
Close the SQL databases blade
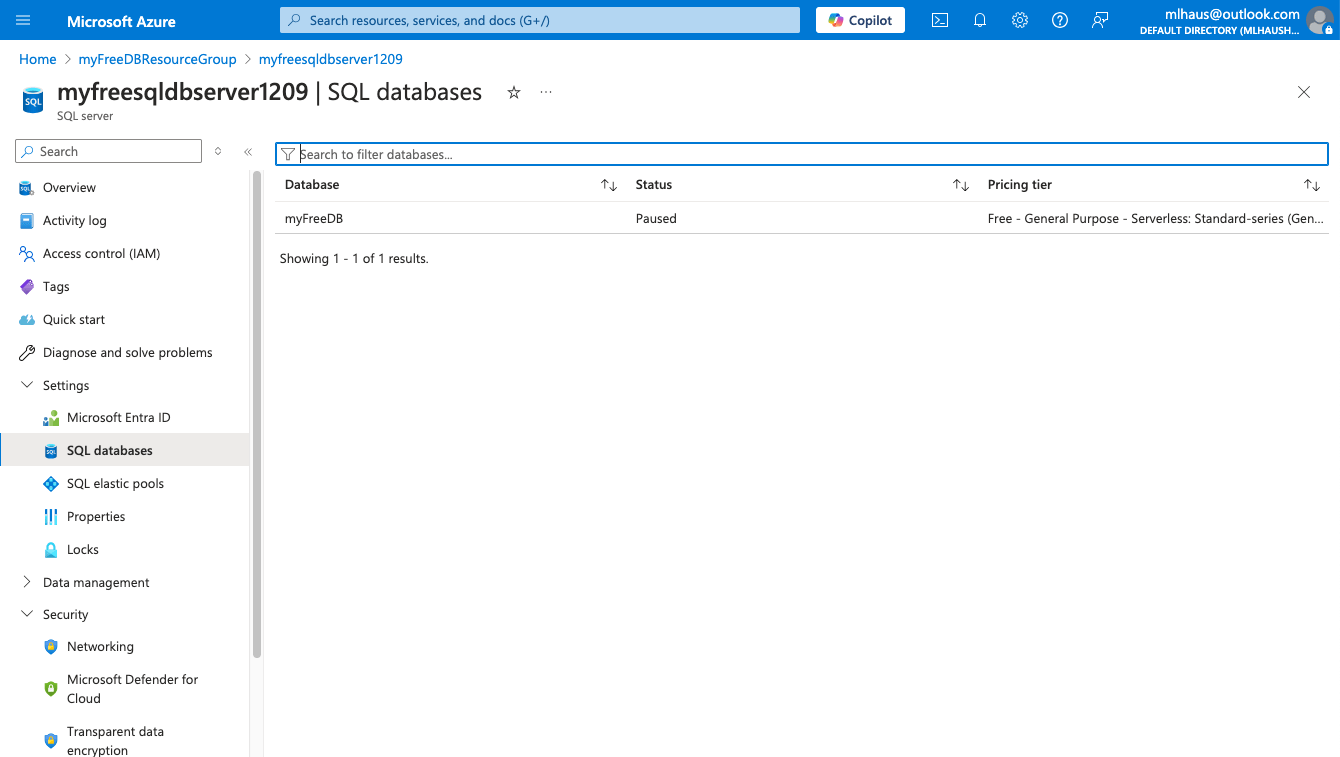click(x=1304, y=92)
